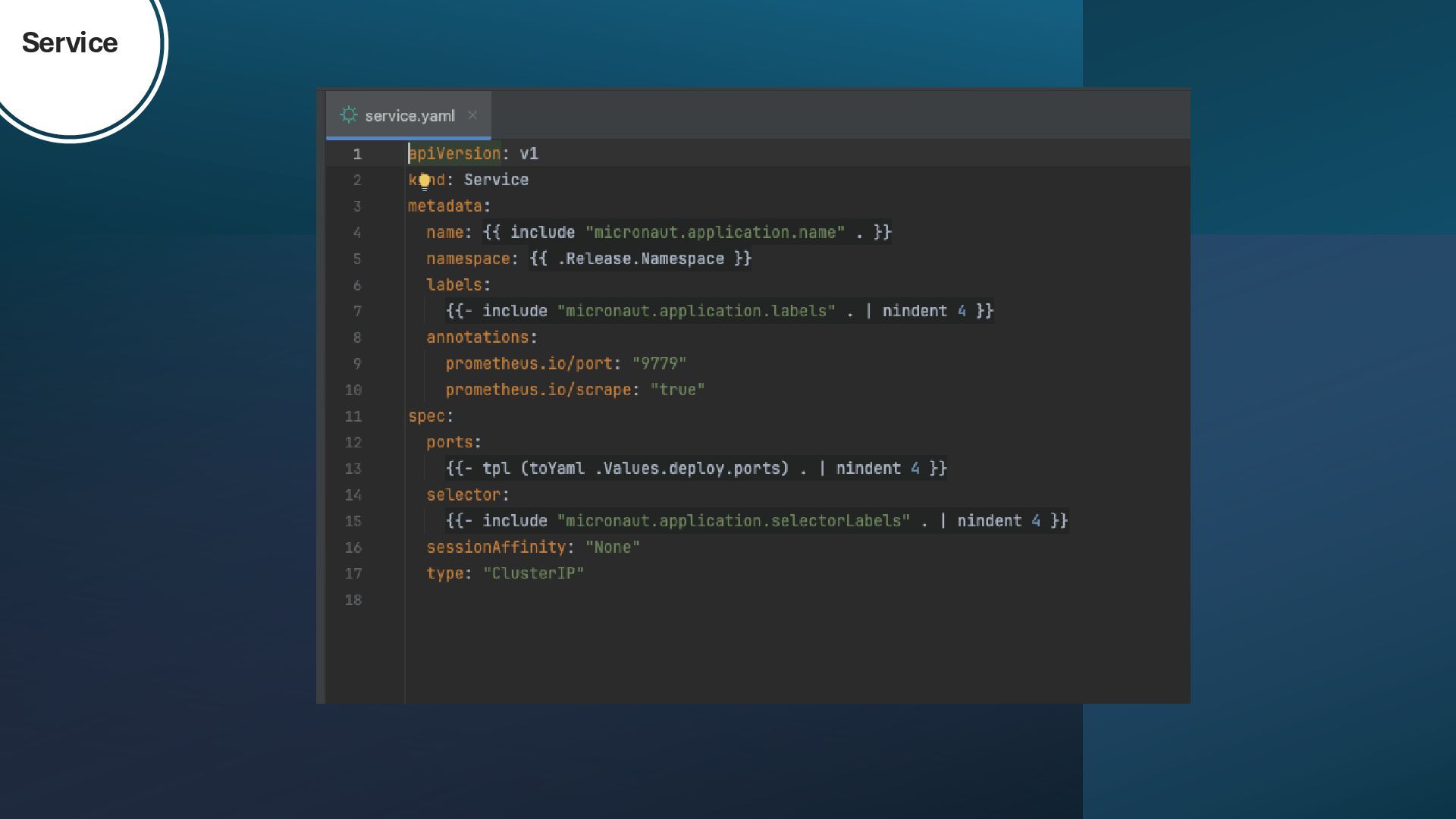Click line number 11 in the gutter
The image size is (1456, 819).
click(x=353, y=417)
